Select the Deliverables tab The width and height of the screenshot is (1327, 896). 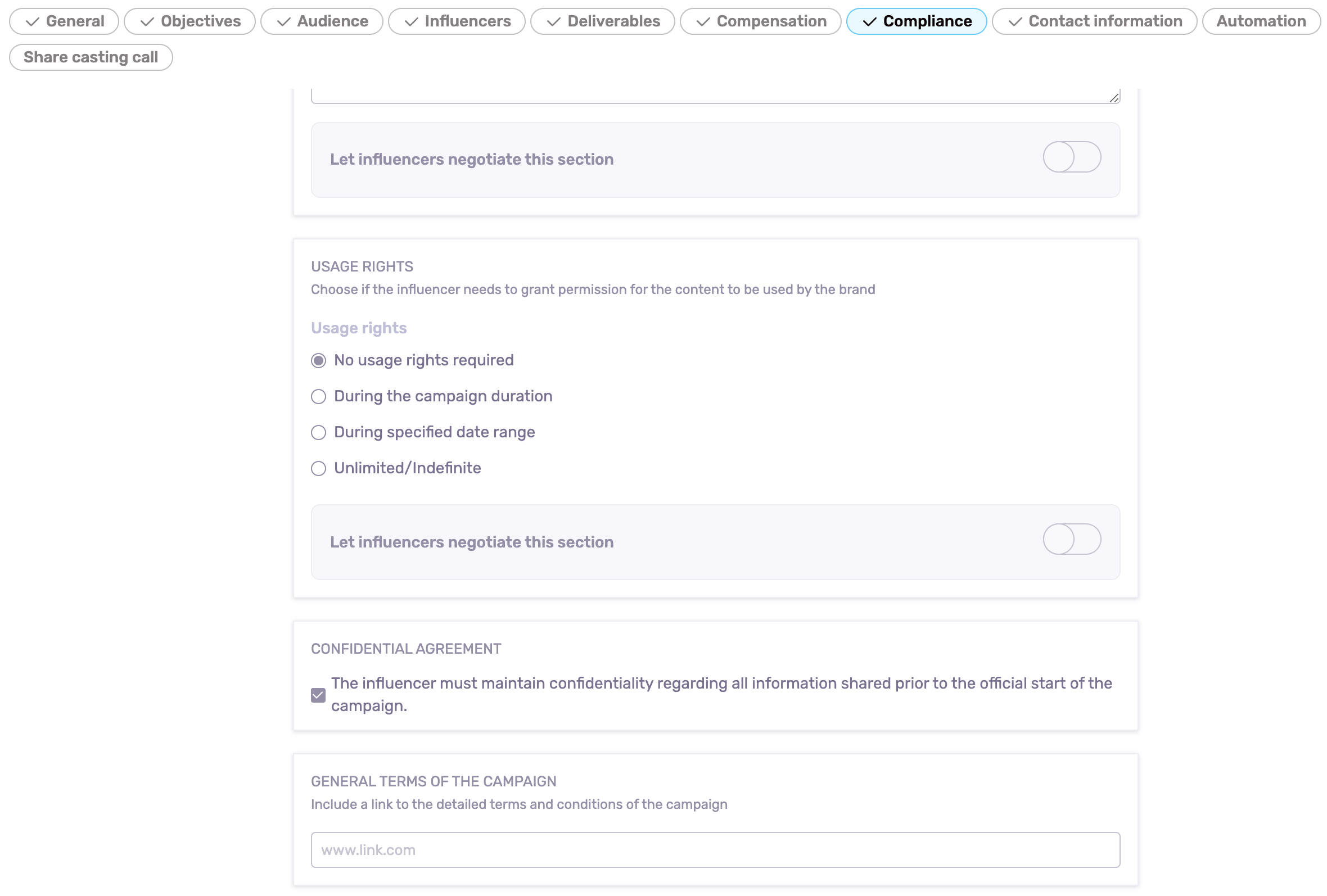click(602, 21)
